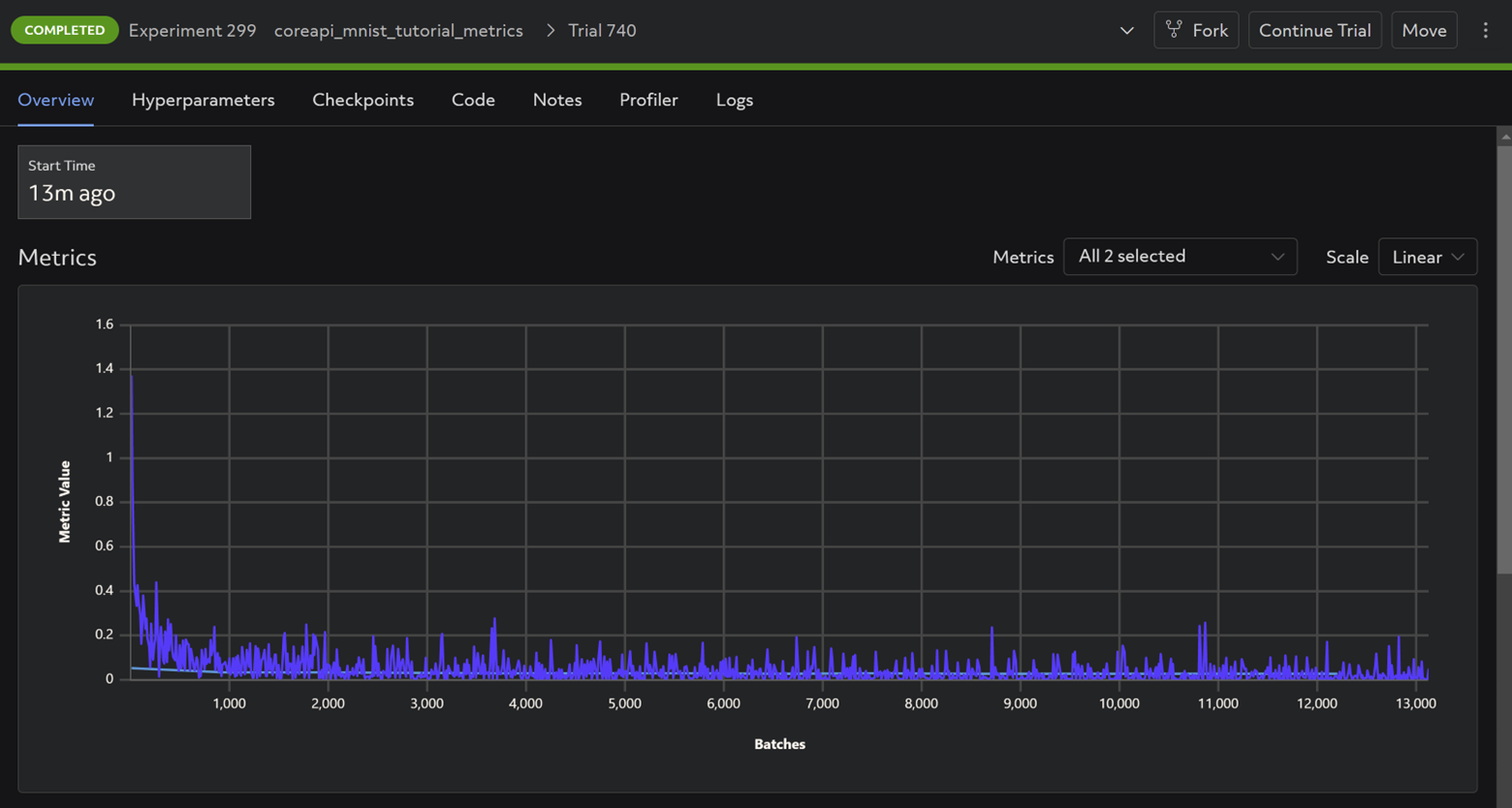Click the breadcrumb separator arrow before Trial 740
Image resolution: width=1512 pixels, height=808 pixels.
coord(550,30)
